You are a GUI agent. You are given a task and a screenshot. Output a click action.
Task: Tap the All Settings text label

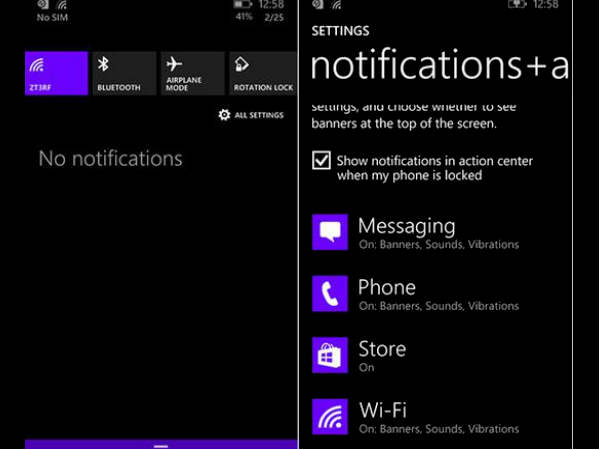[259, 115]
